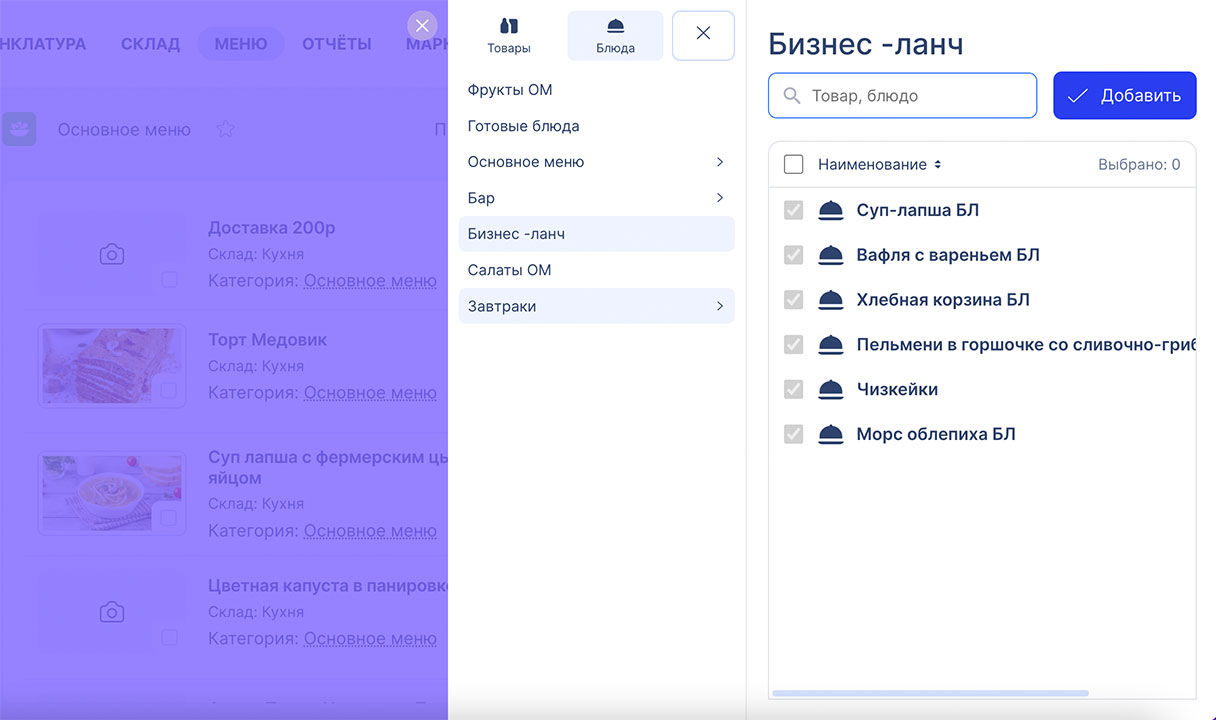This screenshot has height=720, width=1216.
Task: Switch to the Товары tab
Action: [509, 36]
